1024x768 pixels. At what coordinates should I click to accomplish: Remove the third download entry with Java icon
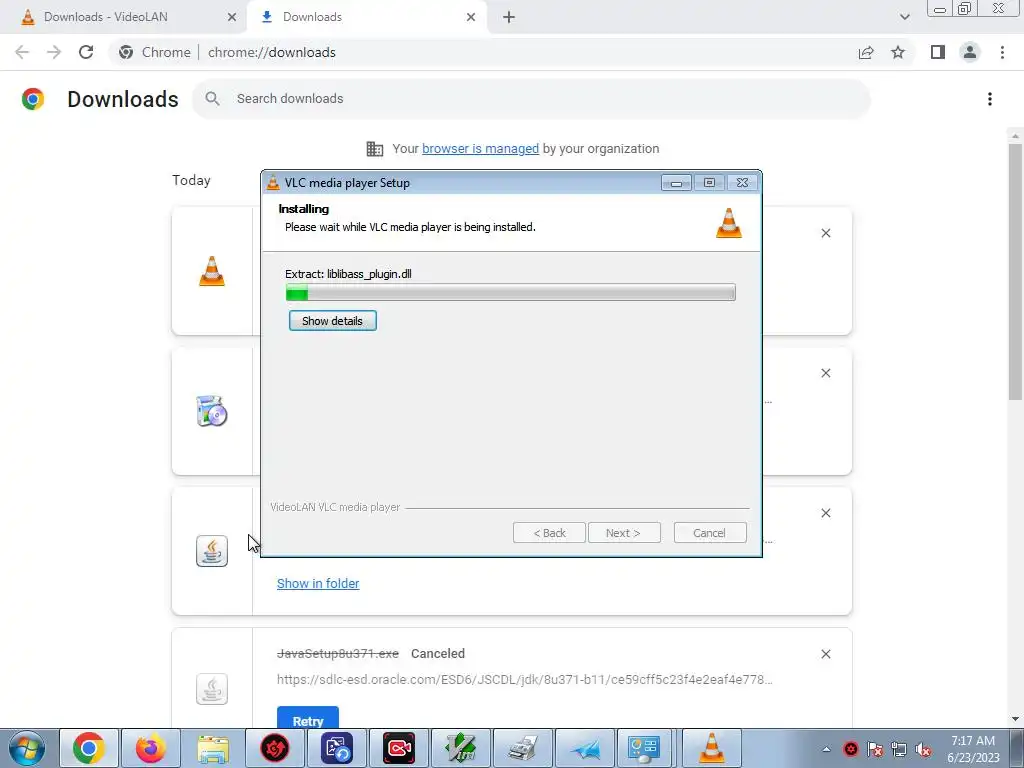pos(825,513)
